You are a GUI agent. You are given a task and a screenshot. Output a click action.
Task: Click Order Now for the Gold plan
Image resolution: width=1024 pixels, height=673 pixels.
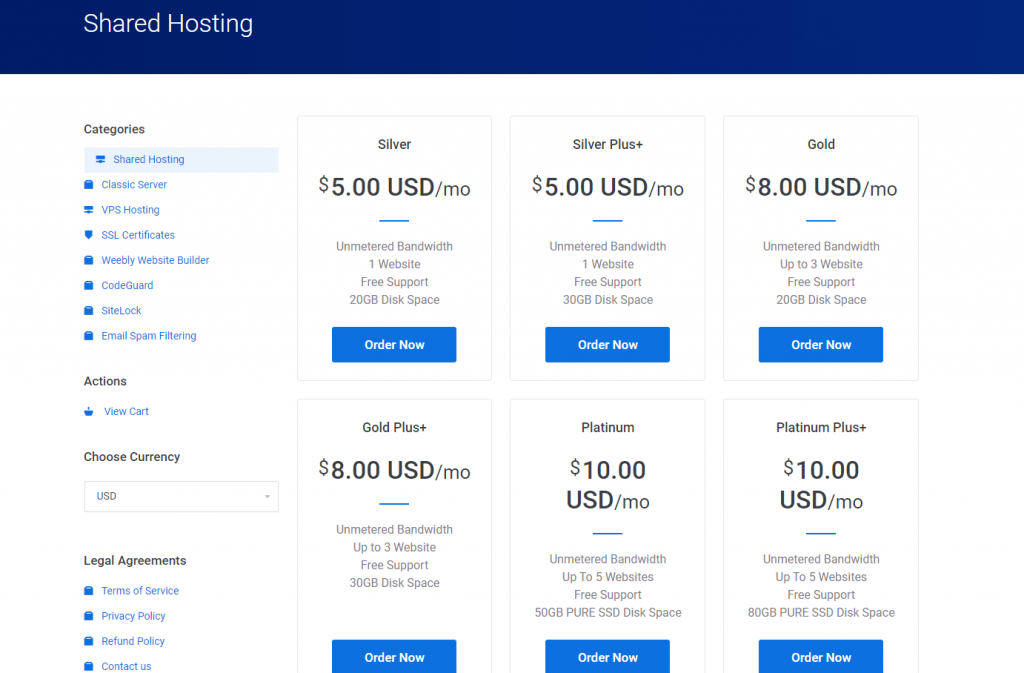[x=821, y=345]
